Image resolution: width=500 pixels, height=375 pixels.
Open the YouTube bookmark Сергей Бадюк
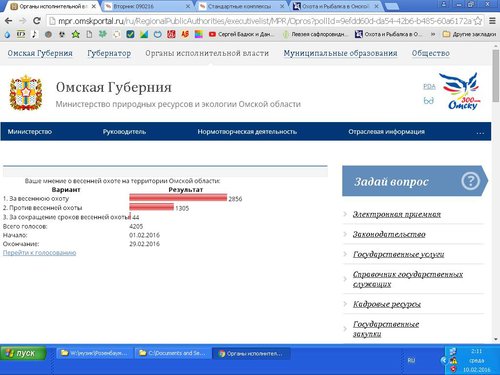242,34
